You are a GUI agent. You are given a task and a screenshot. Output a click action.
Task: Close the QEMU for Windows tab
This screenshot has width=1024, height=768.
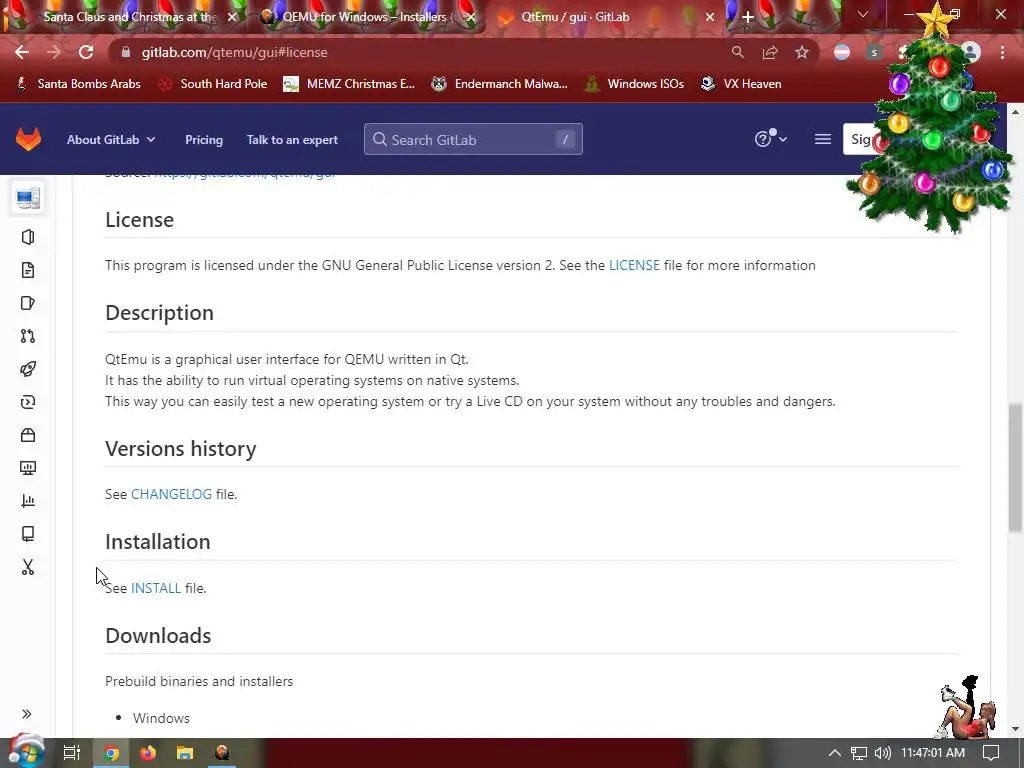tap(471, 17)
